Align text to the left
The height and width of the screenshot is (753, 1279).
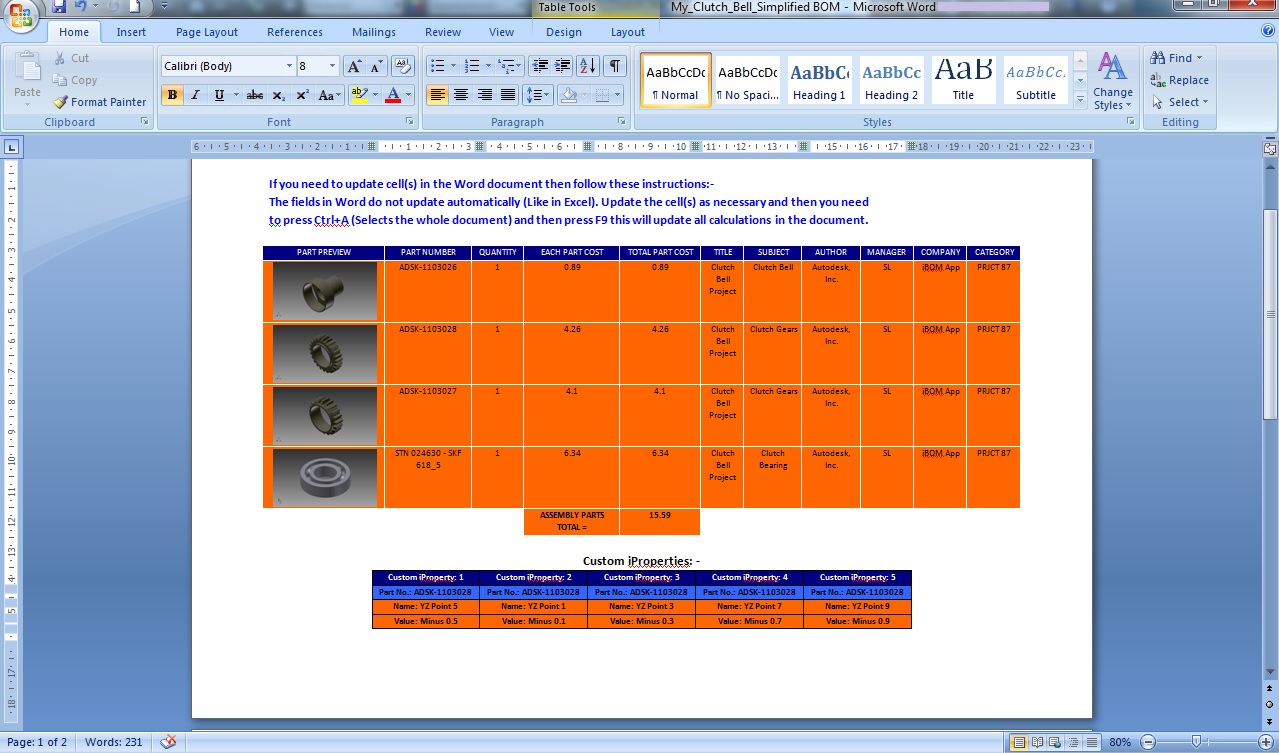point(437,95)
